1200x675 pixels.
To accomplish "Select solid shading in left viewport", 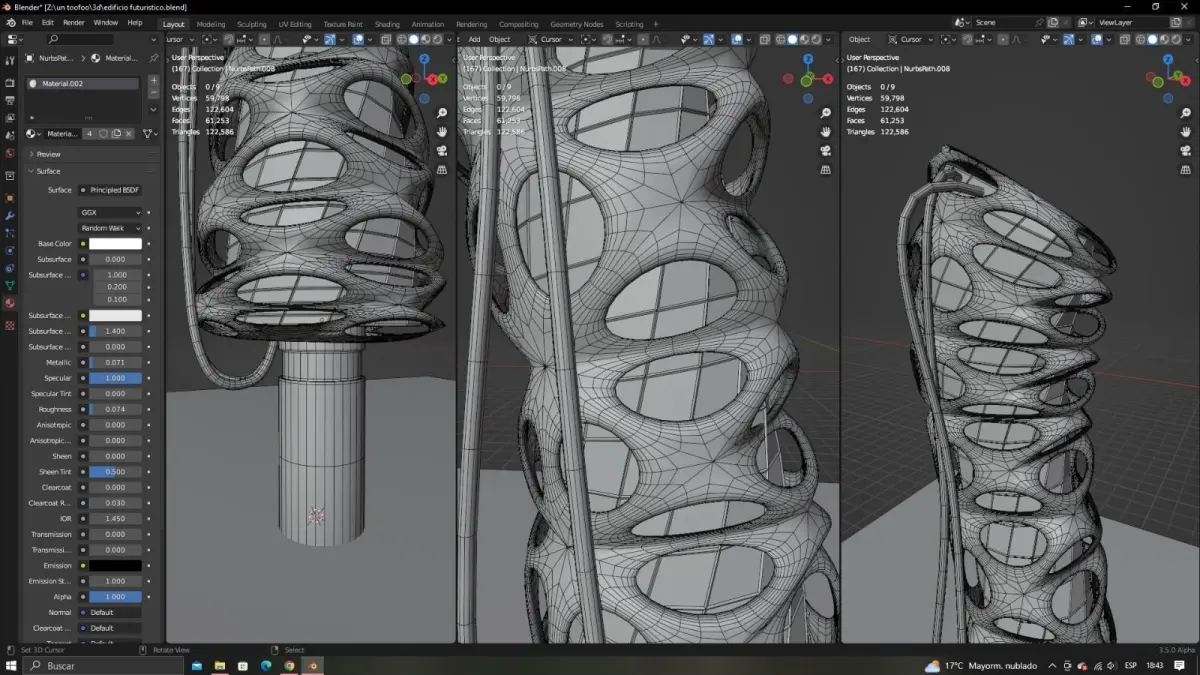I will coord(414,39).
